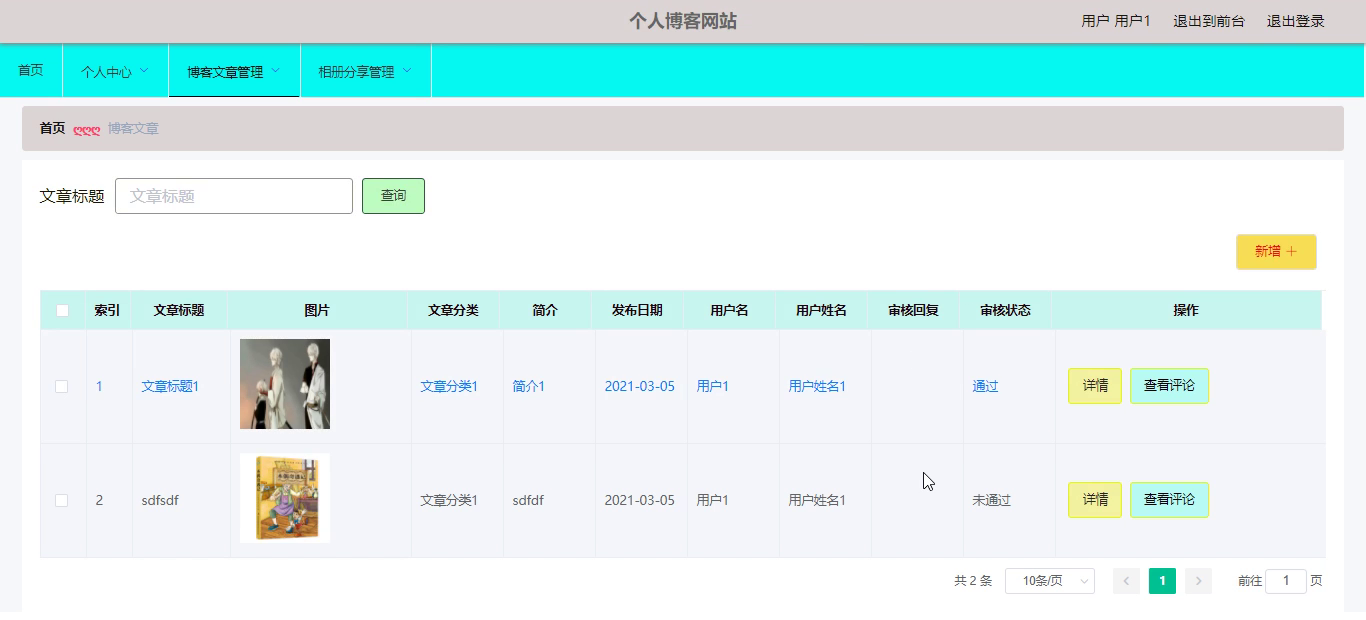This screenshot has width=1366, height=620.
Task: Click the 发布日期 column header
Action: tap(637, 310)
